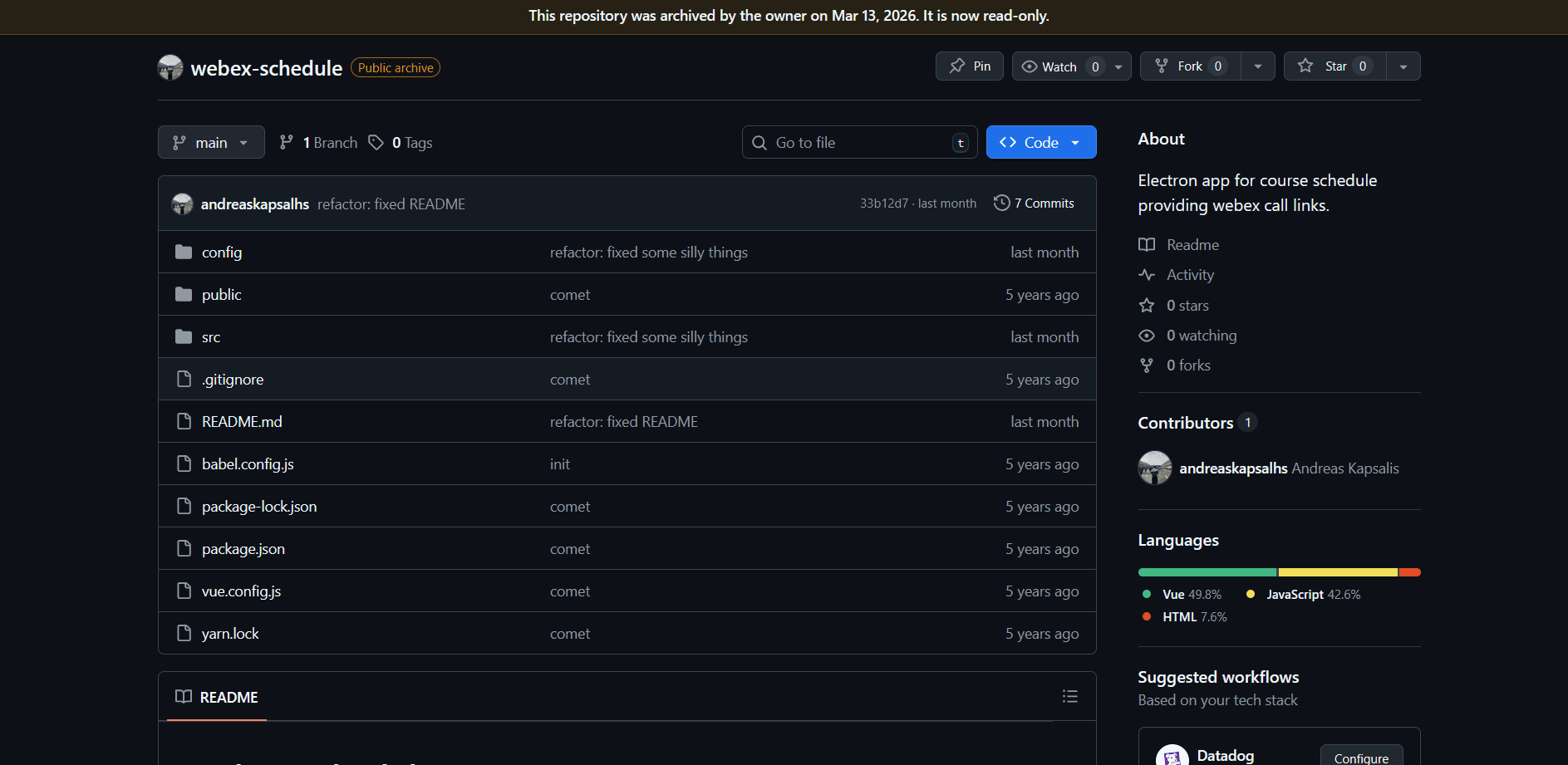Click the README outline list icon
1568x765 pixels.
tap(1069, 697)
